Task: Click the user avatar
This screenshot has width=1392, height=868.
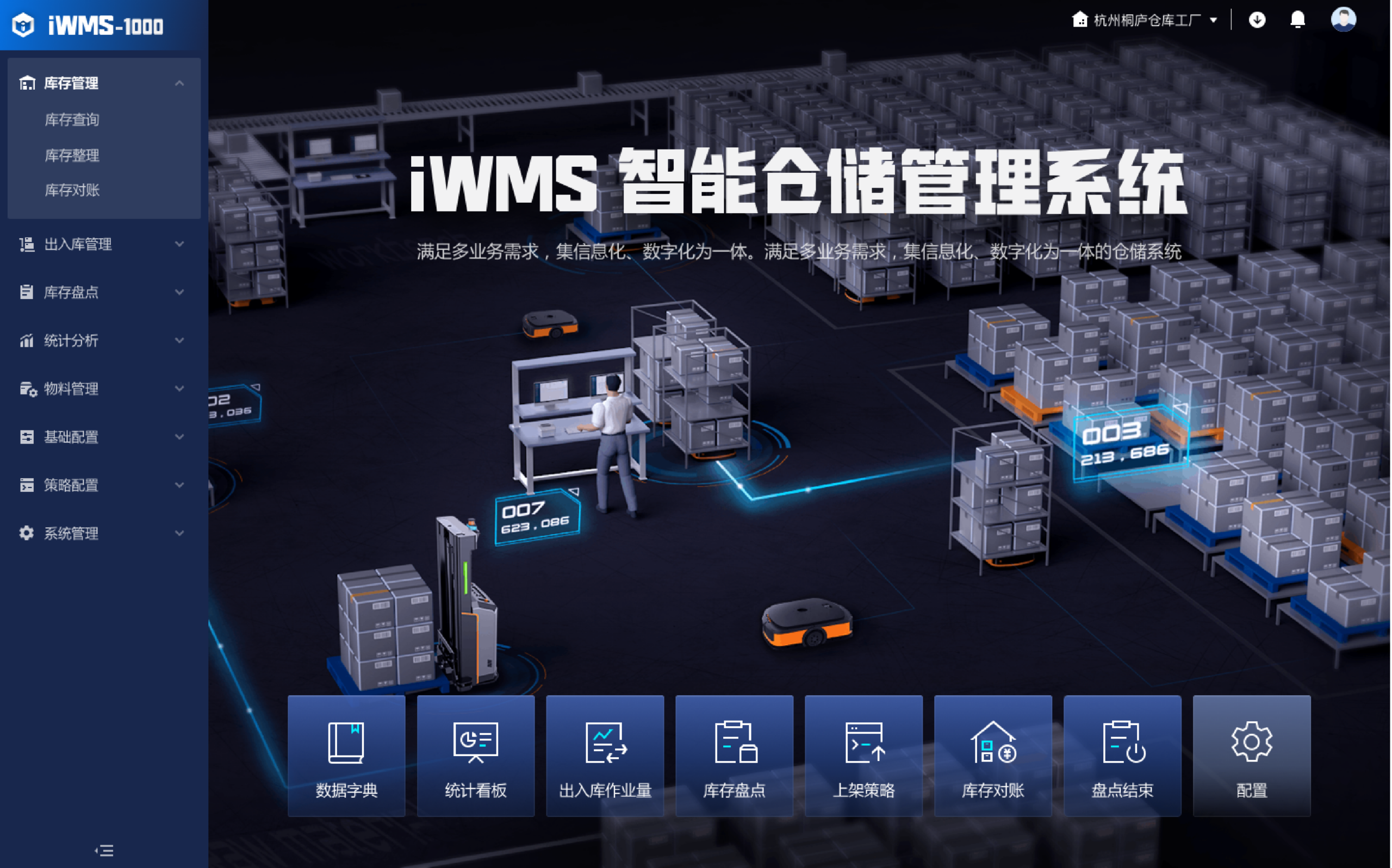Action: [1344, 20]
